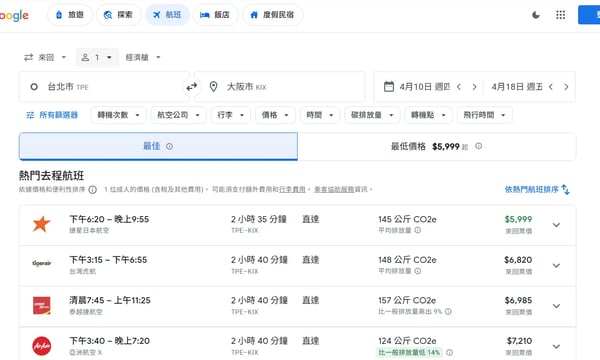
Task: Open the 飛行時間 duration filter
Action: click(x=484, y=115)
